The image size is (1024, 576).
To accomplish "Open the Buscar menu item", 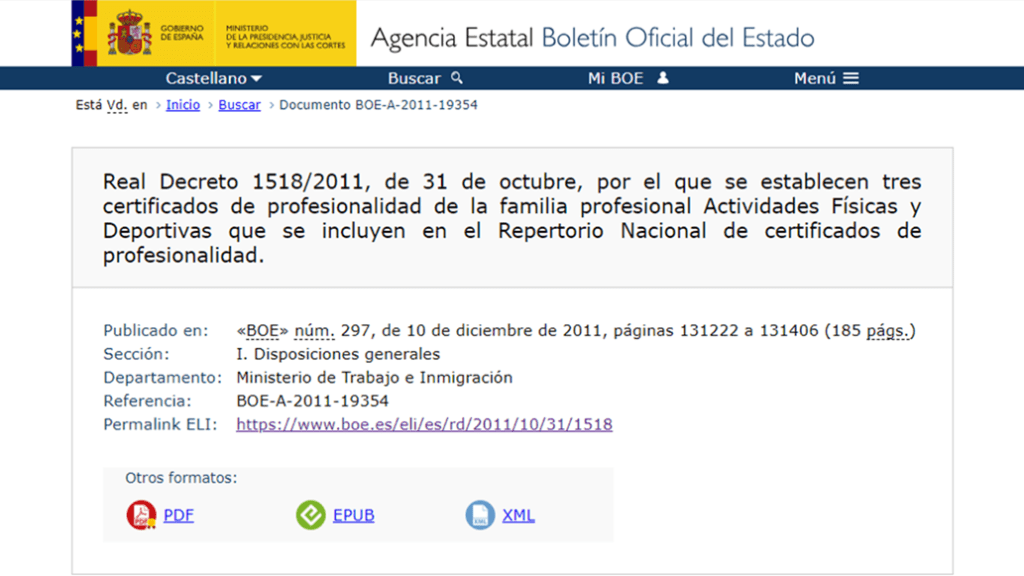I will 425,78.
